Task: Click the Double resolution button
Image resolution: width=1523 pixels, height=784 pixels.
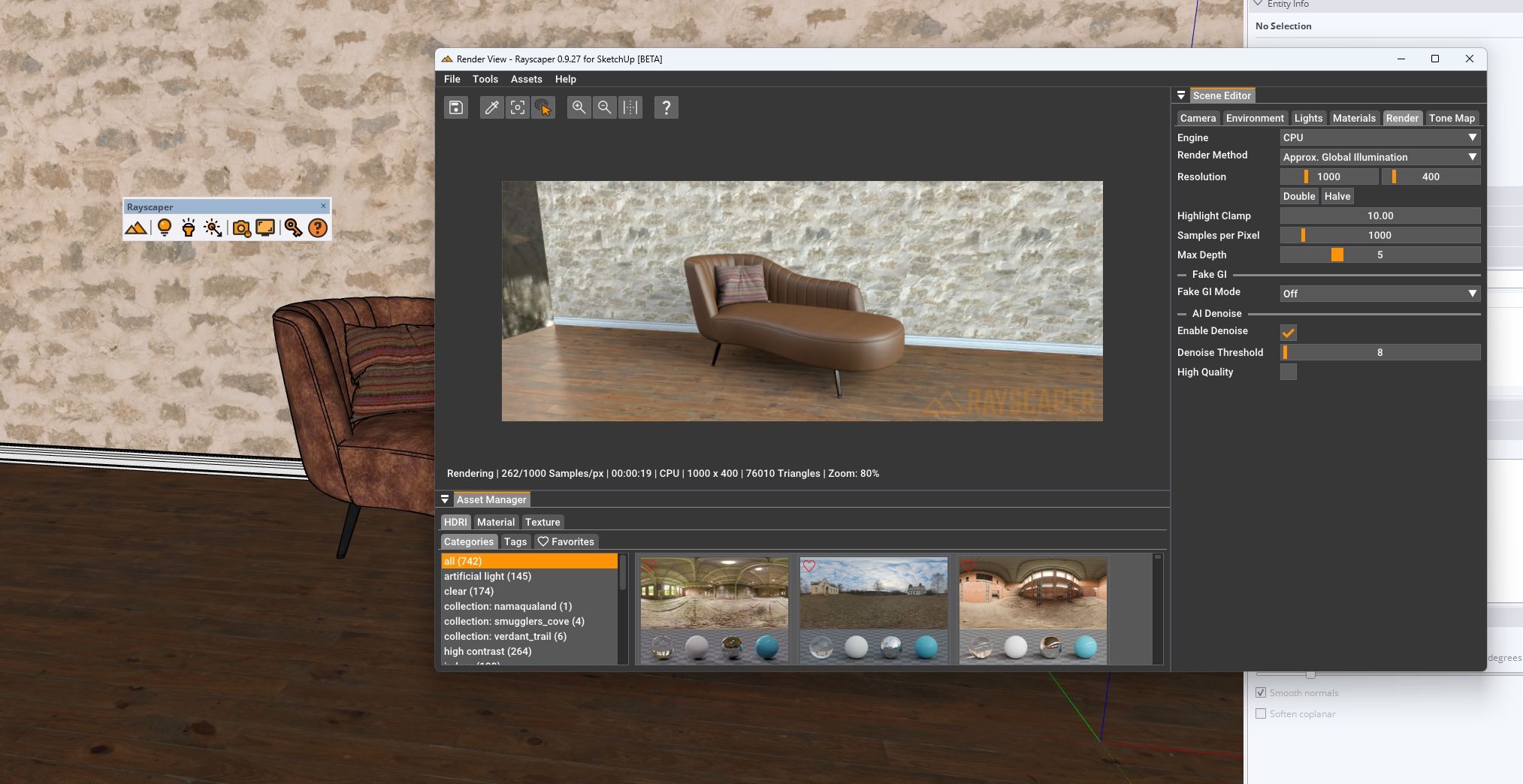Action: click(1298, 196)
